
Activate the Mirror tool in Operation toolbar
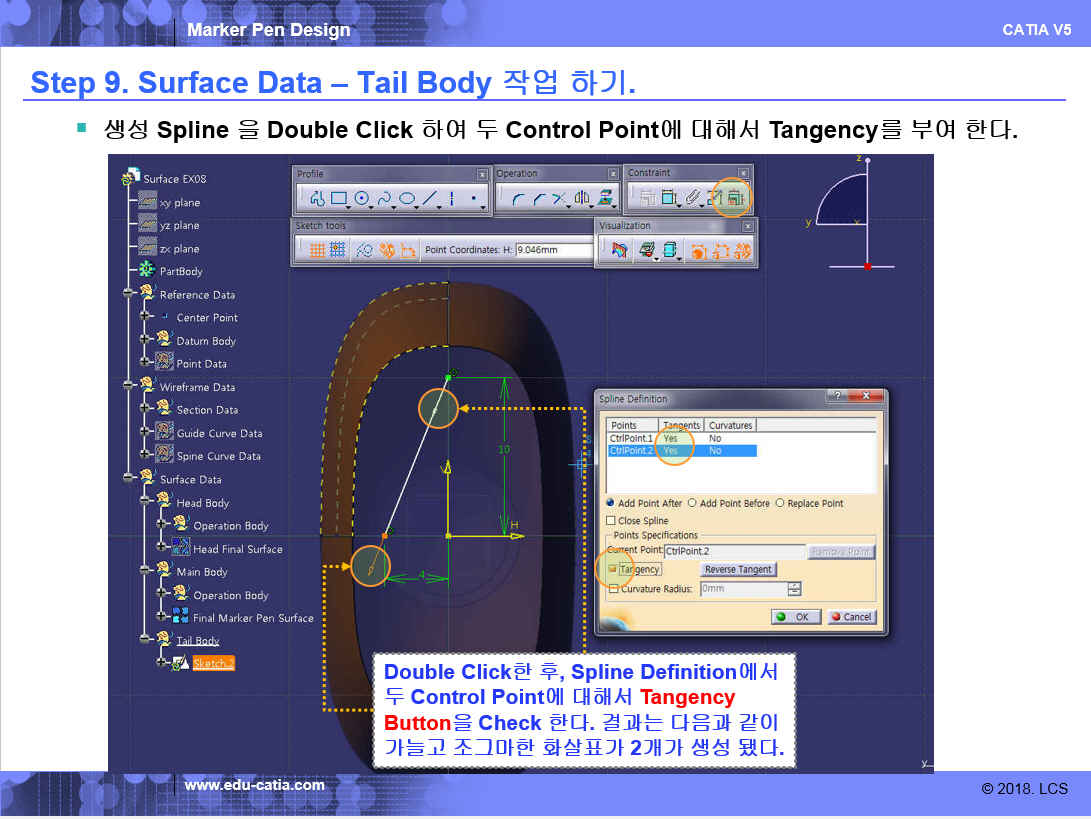tap(580, 198)
